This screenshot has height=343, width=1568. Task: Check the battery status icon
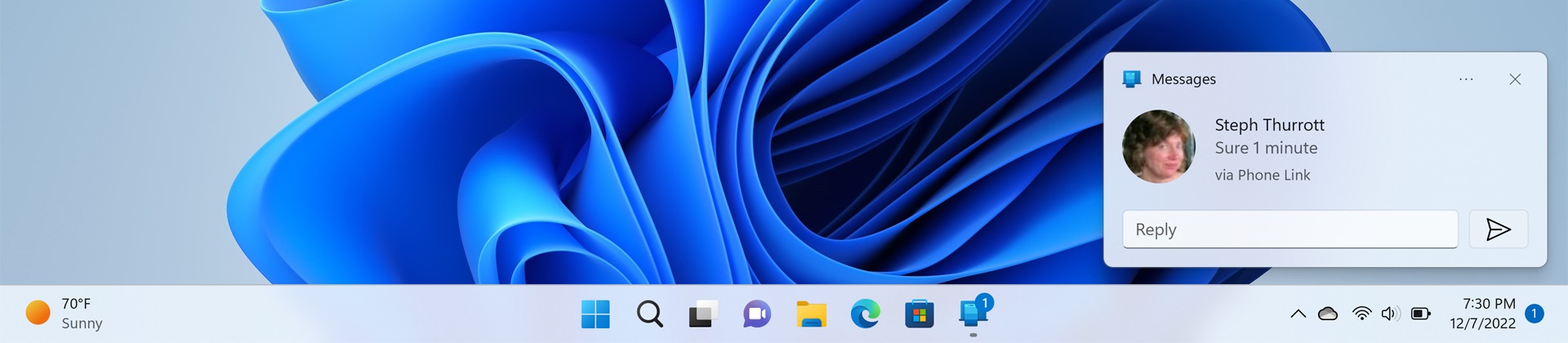point(1421,314)
